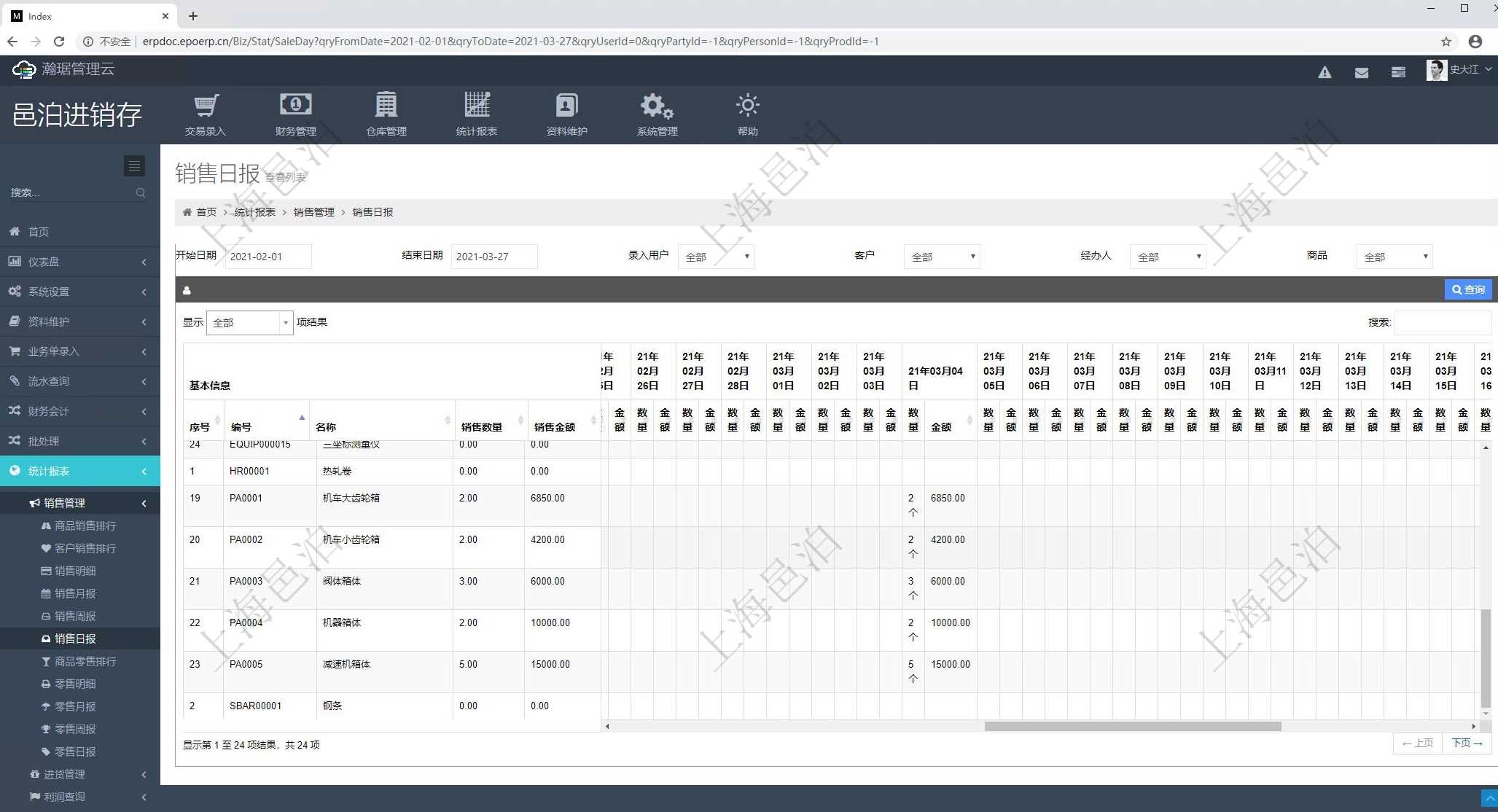This screenshot has height=812, width=1498.
Task: Open 销售月报 in the sidebar
Action: 75,593
